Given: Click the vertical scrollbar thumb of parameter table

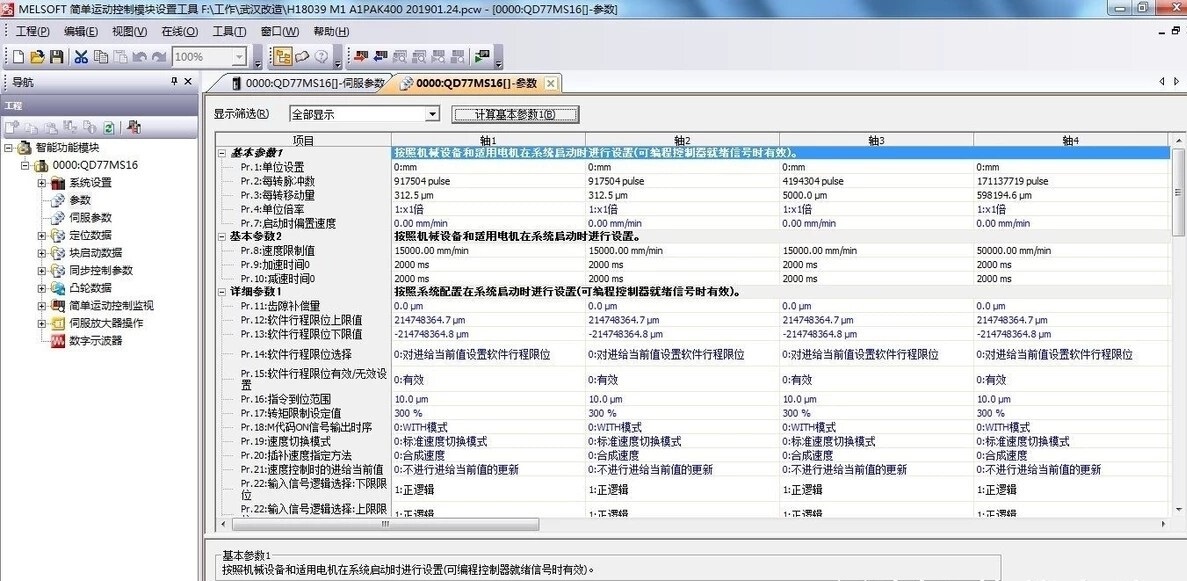Looking at the screenshot, I should (x=1178, y=191).
